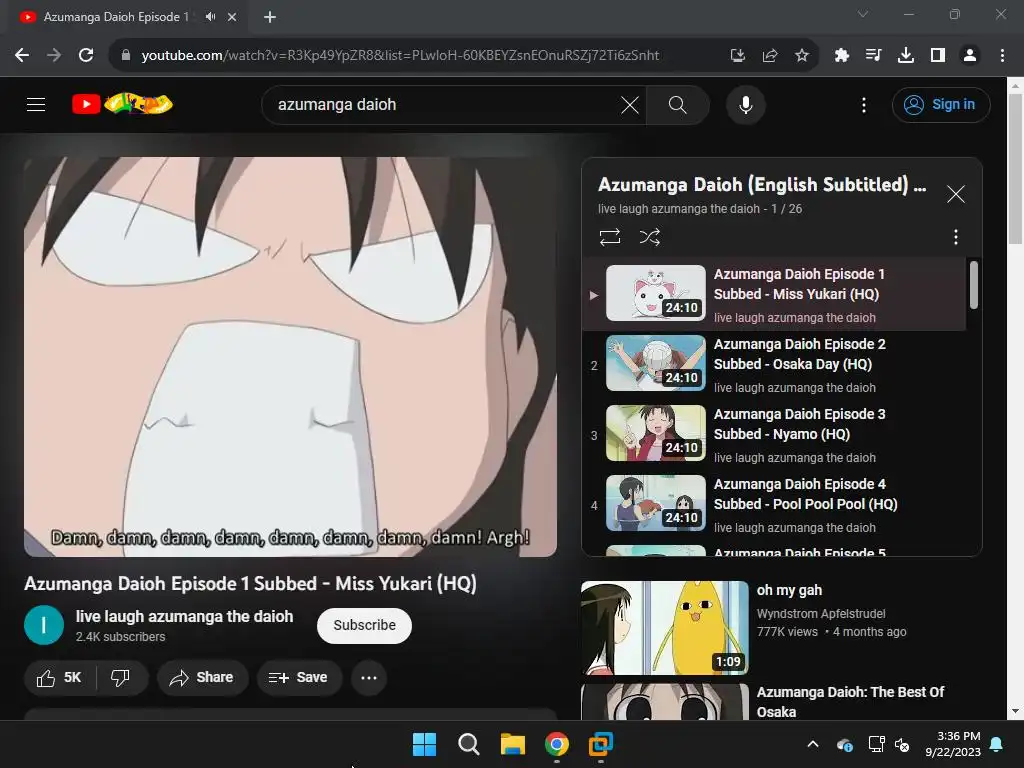
Task: Toggle shuffle playlist
Action: point(649,236)
